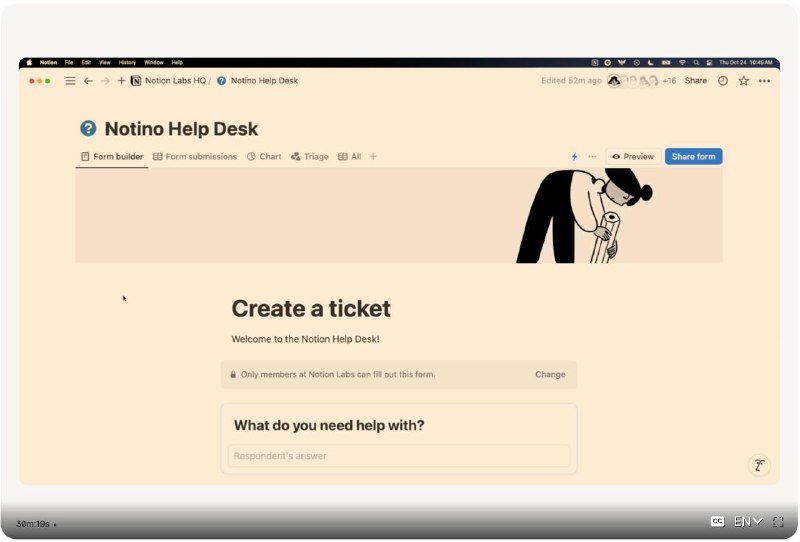Select the Form builder tab

click(112, 157)
